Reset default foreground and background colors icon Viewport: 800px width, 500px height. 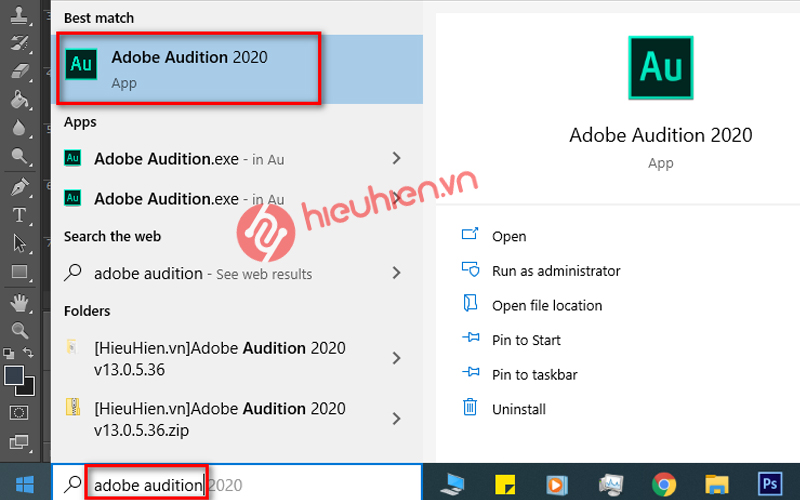click(9, 353)
